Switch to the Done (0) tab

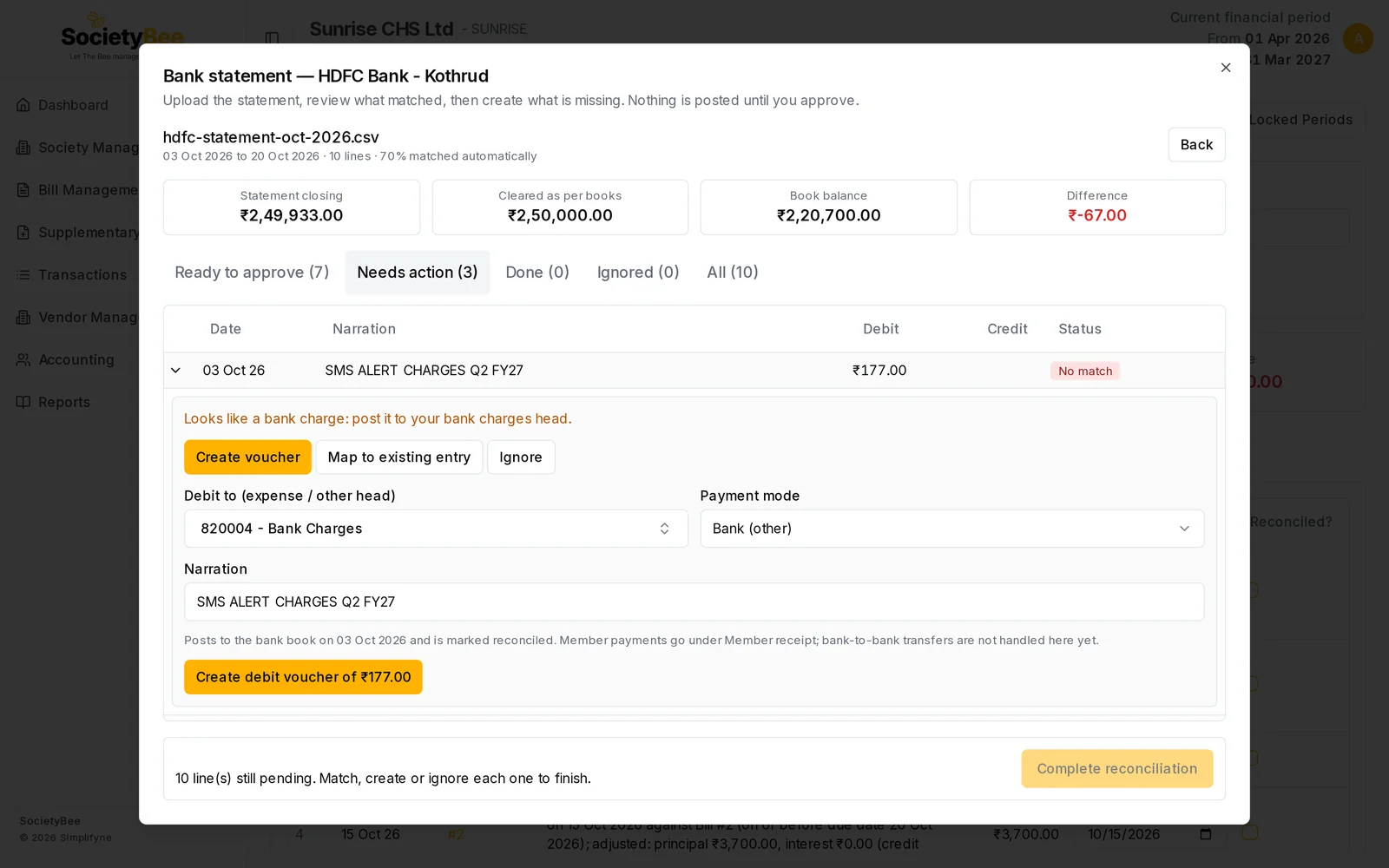537,273
